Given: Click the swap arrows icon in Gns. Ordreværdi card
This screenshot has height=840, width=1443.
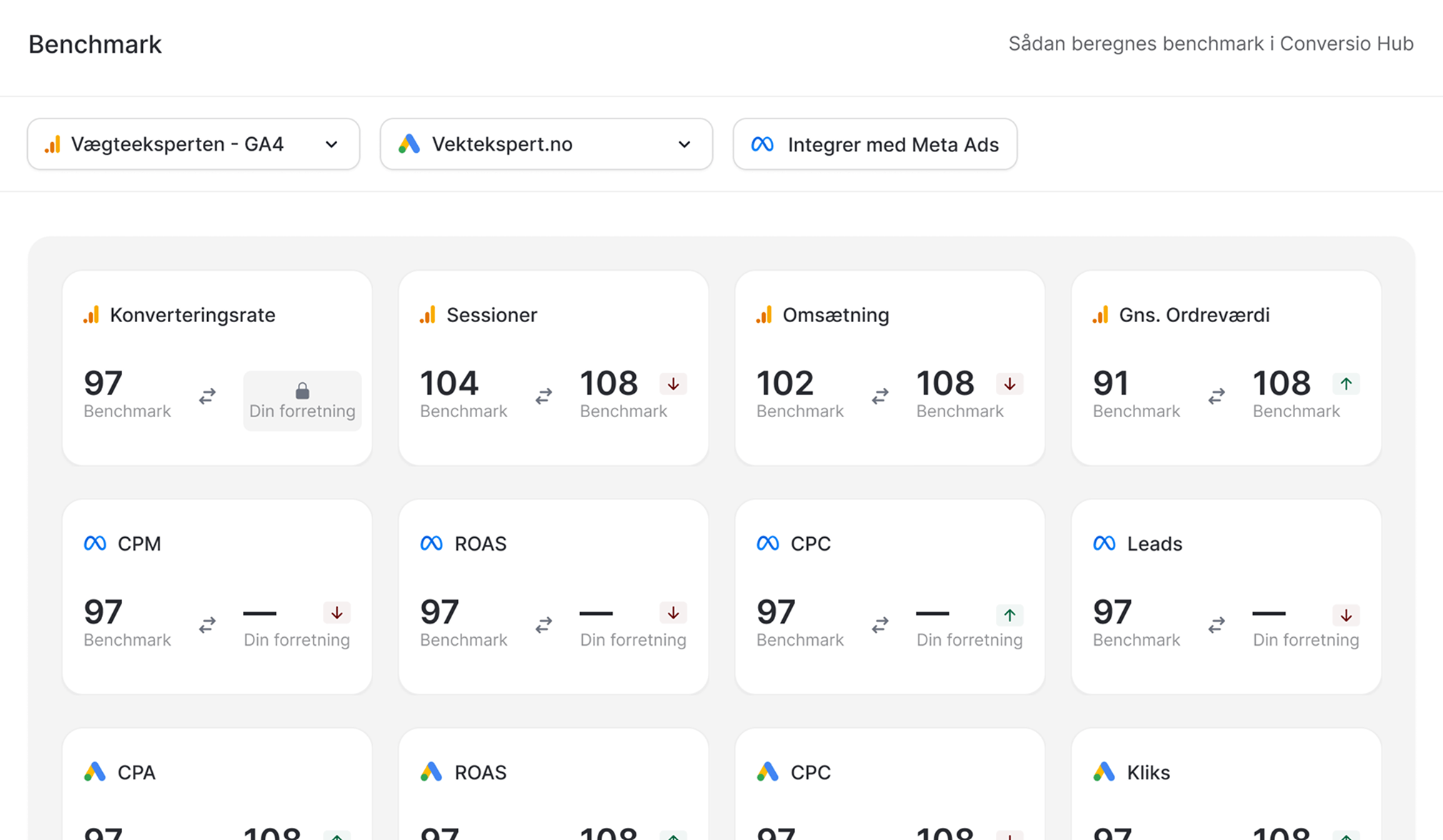Looking at the screenshot, I should [1217, 396].
